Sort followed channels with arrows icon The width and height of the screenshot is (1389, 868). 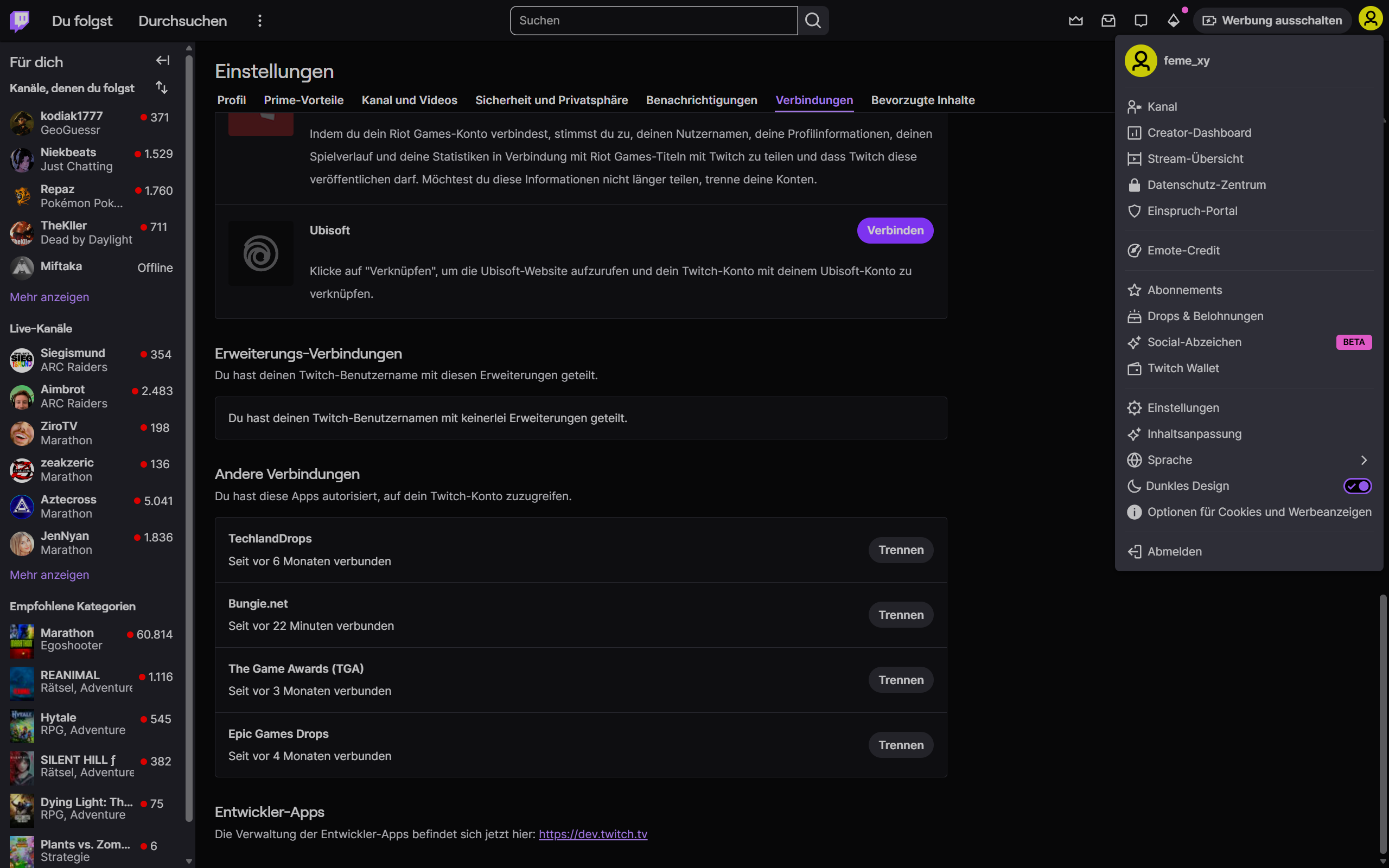click(161, 87)
